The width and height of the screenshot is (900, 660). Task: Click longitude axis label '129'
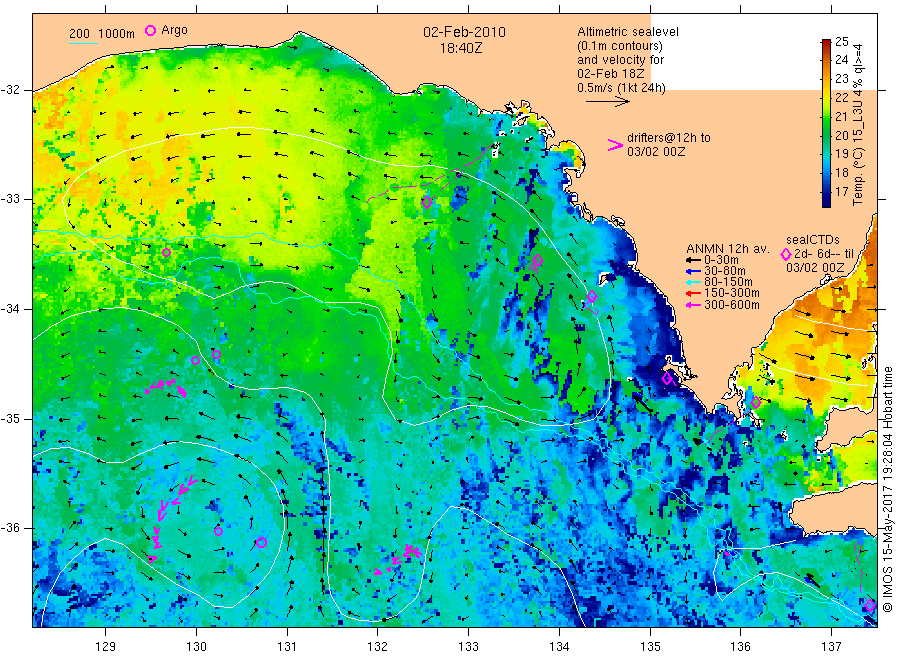click(106, 647)
